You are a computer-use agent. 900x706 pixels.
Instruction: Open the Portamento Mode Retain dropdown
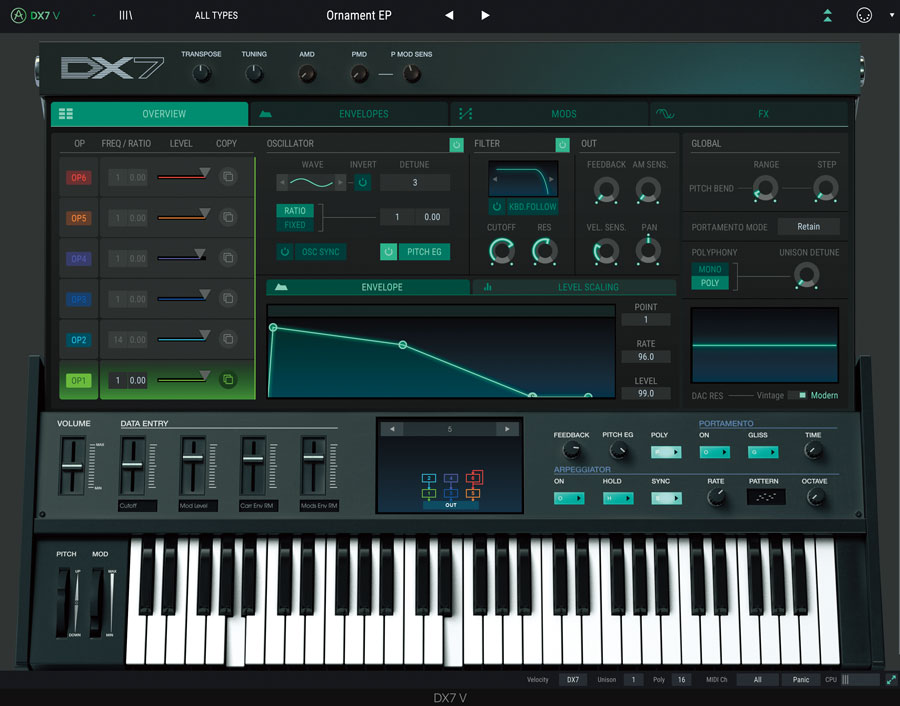pyautogui.click(x=809, y=227)
